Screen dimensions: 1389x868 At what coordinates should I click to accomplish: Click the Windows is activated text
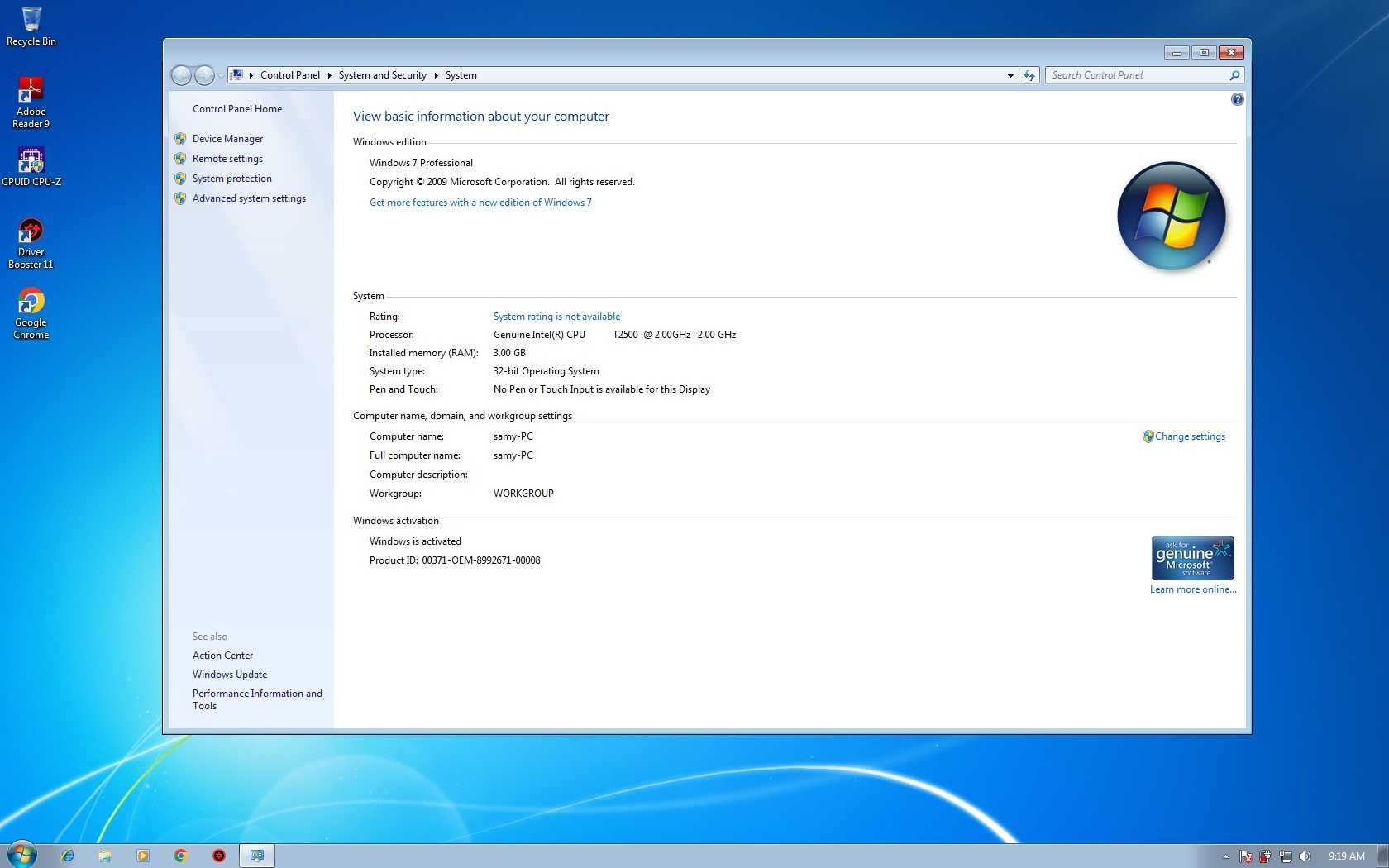tap(415, 541)
